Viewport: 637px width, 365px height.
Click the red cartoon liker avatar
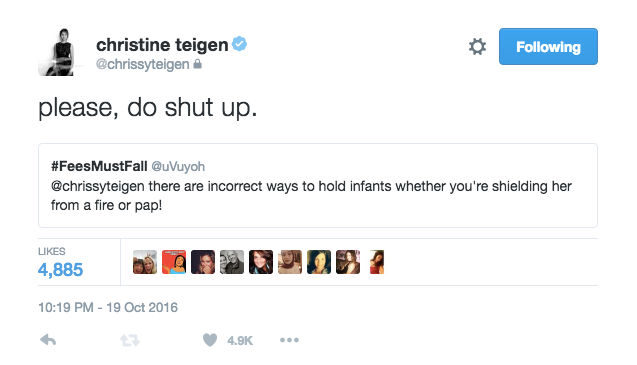tap(174, 262)
